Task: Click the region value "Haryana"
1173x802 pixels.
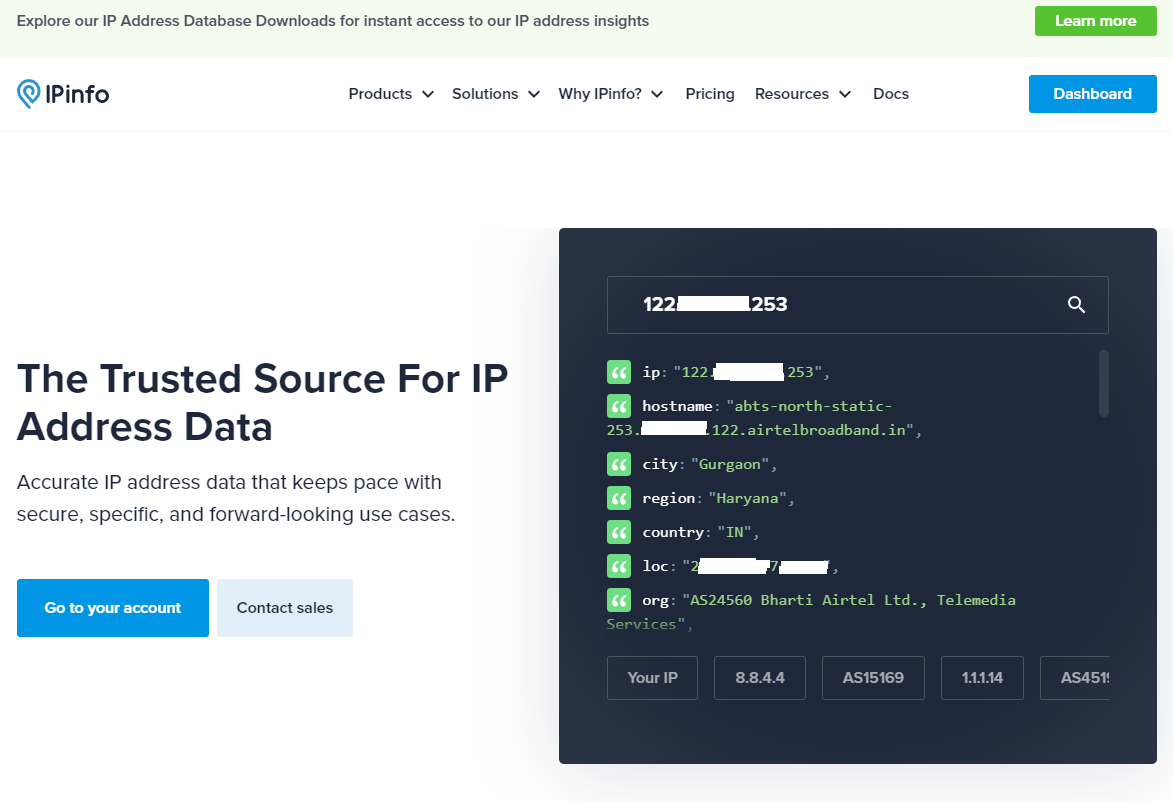Action: tap(747, 498)
